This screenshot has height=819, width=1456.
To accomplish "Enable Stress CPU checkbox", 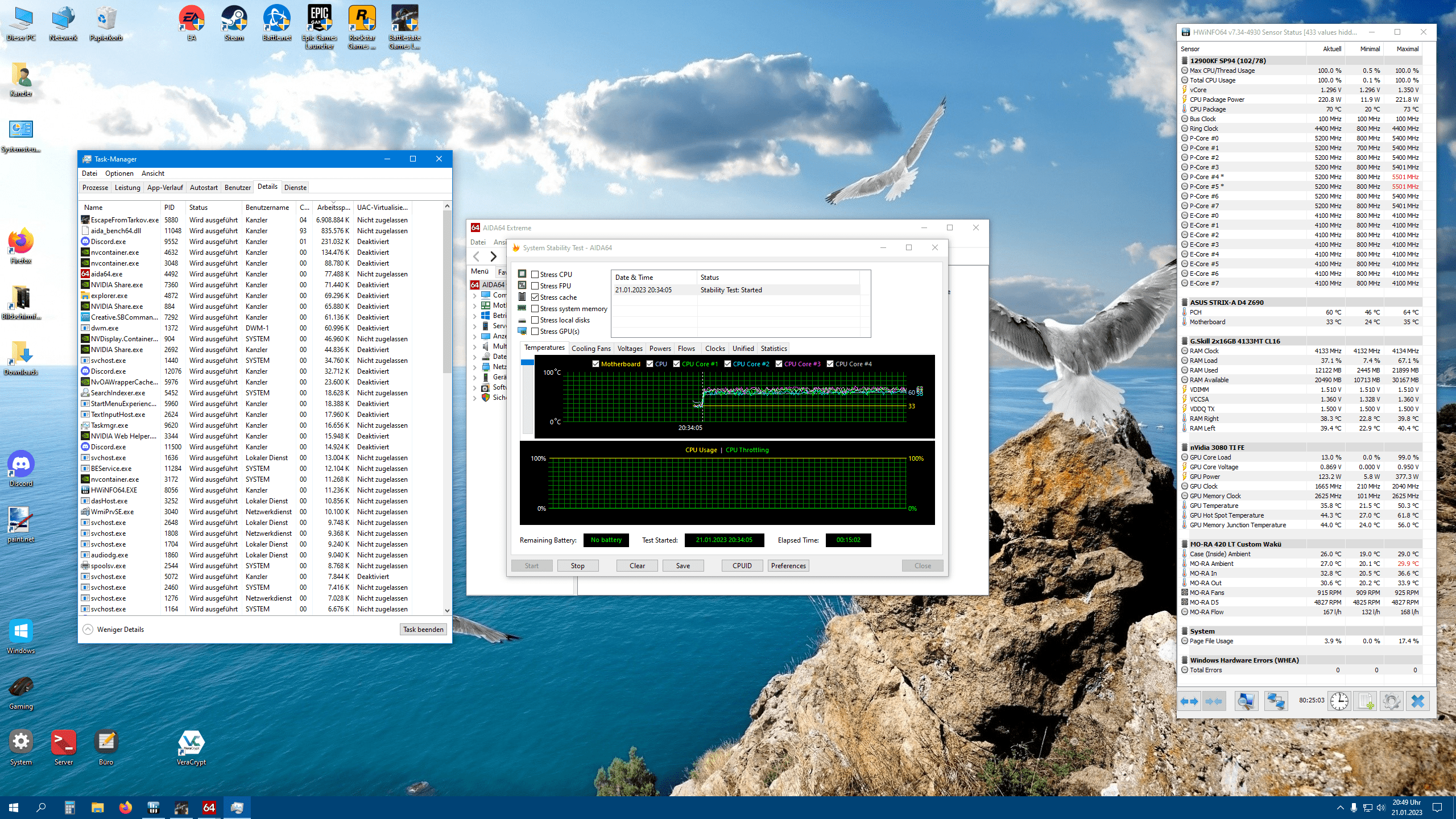I will coord(535,274).
